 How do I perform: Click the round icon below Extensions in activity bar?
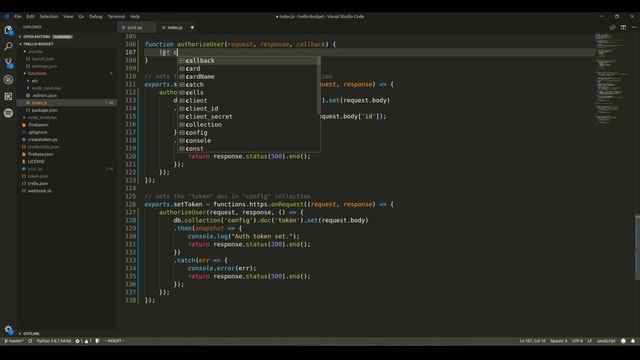tap(8, 113)
